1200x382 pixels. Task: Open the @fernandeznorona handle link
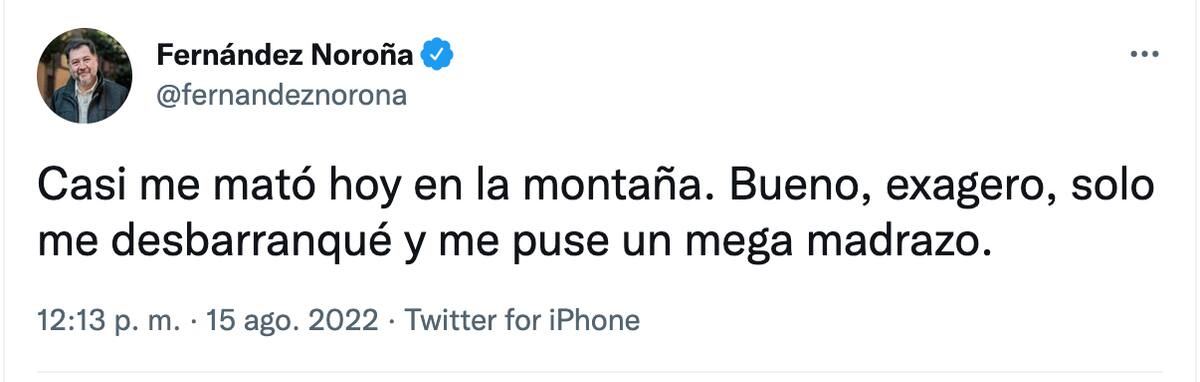pos(282,96)
